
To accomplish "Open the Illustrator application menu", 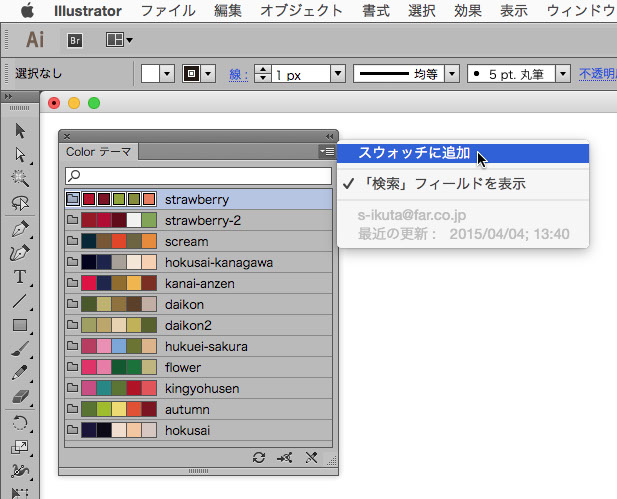I will click(88, 11).
